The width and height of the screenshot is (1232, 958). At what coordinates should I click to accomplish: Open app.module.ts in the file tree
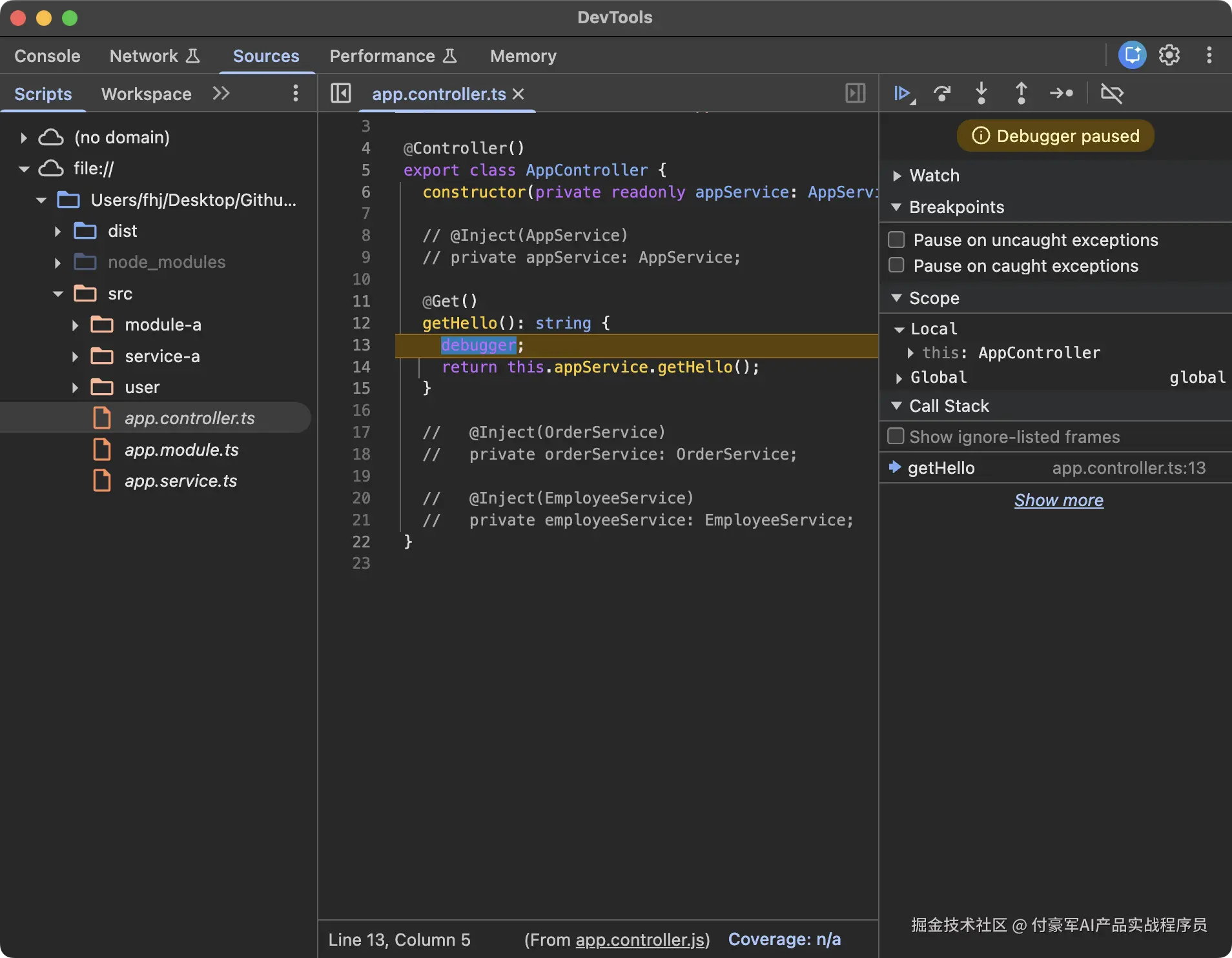click(181, 450)
